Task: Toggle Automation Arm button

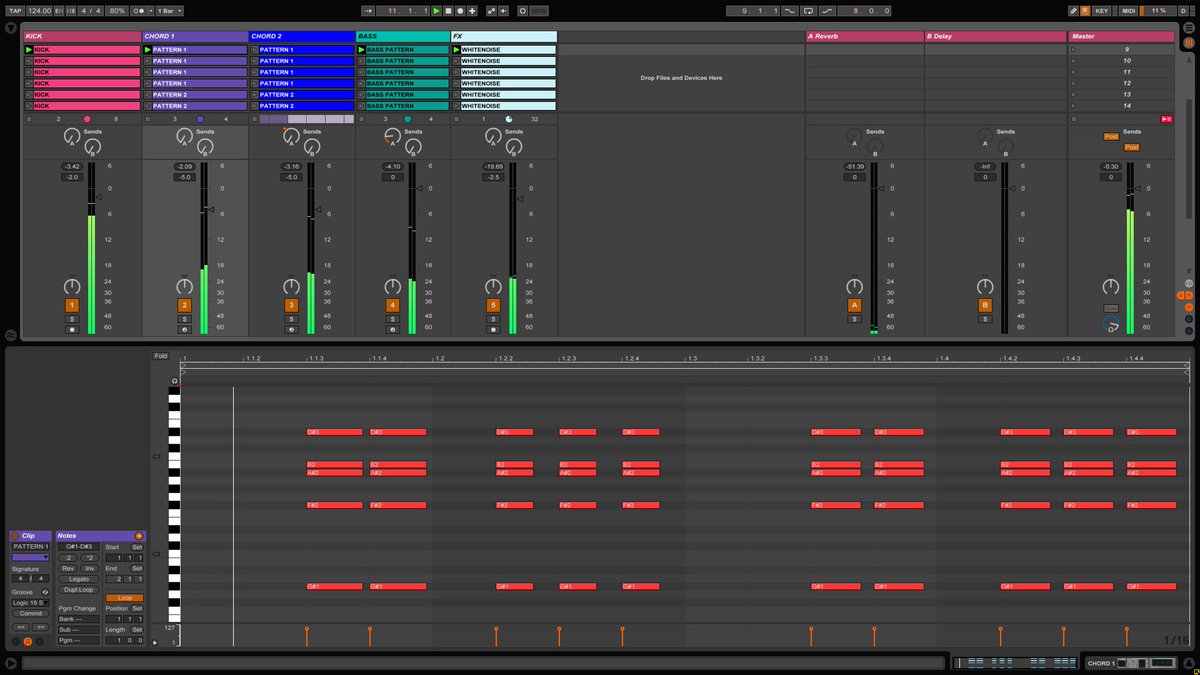Action: (x=491, y=10)
